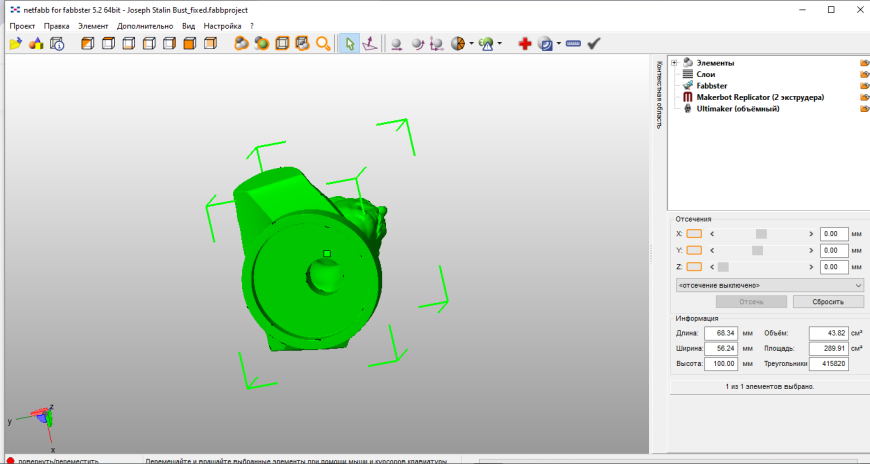The height and width of the screenshot is (464, 870).
Task: Click the magnifier zoom tool icon
Action: pyautogui.click(x=323, y=44)
